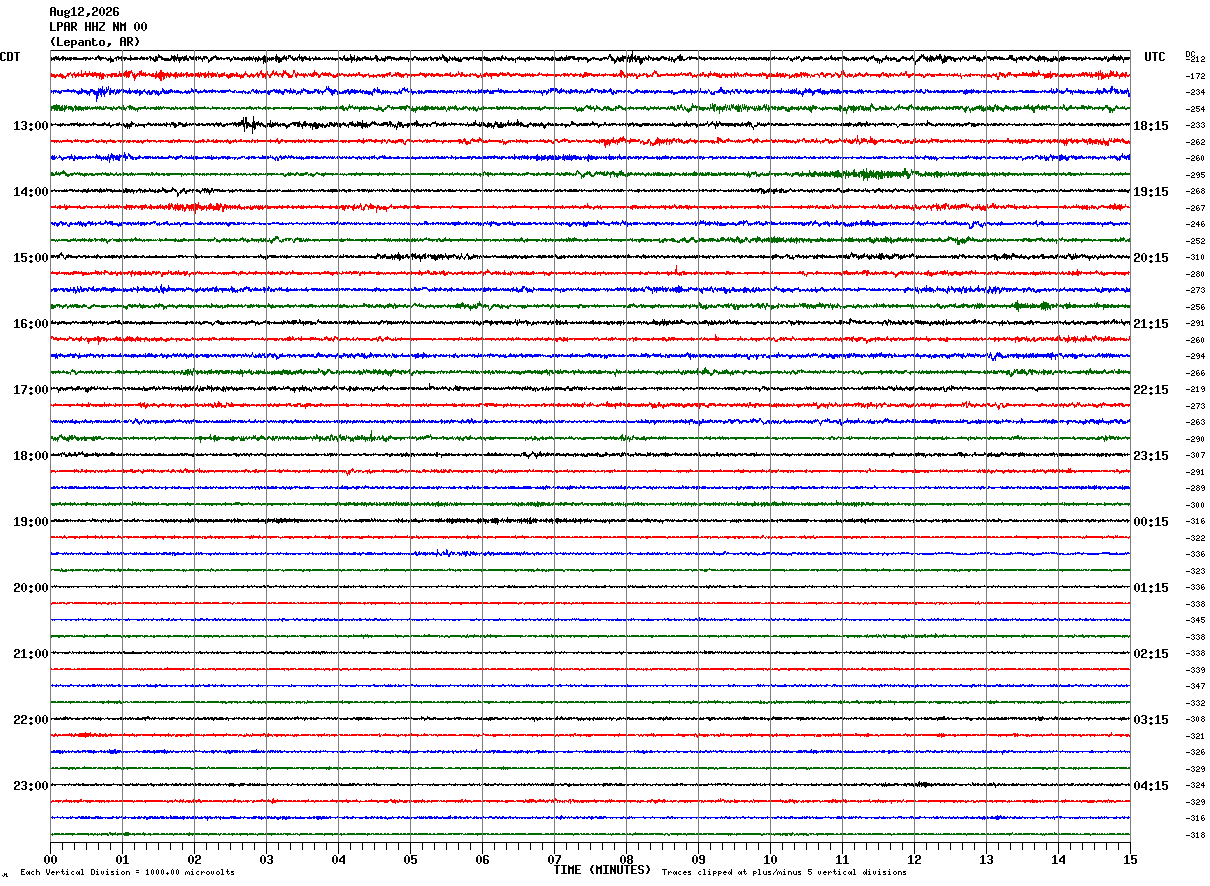Click the 00:15 UTC time label
The height and width of the screenshot is (886, 1210).
pos(1150,521)
